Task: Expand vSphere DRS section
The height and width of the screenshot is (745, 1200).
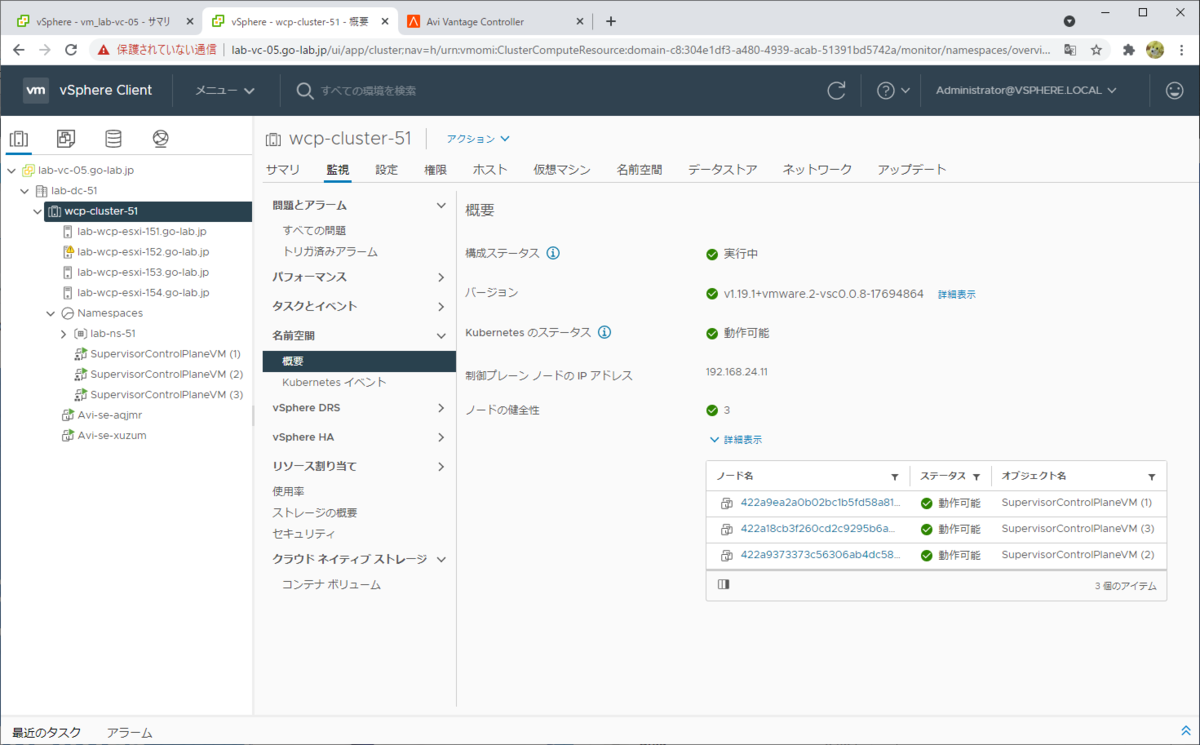Action: coord(441,408)
